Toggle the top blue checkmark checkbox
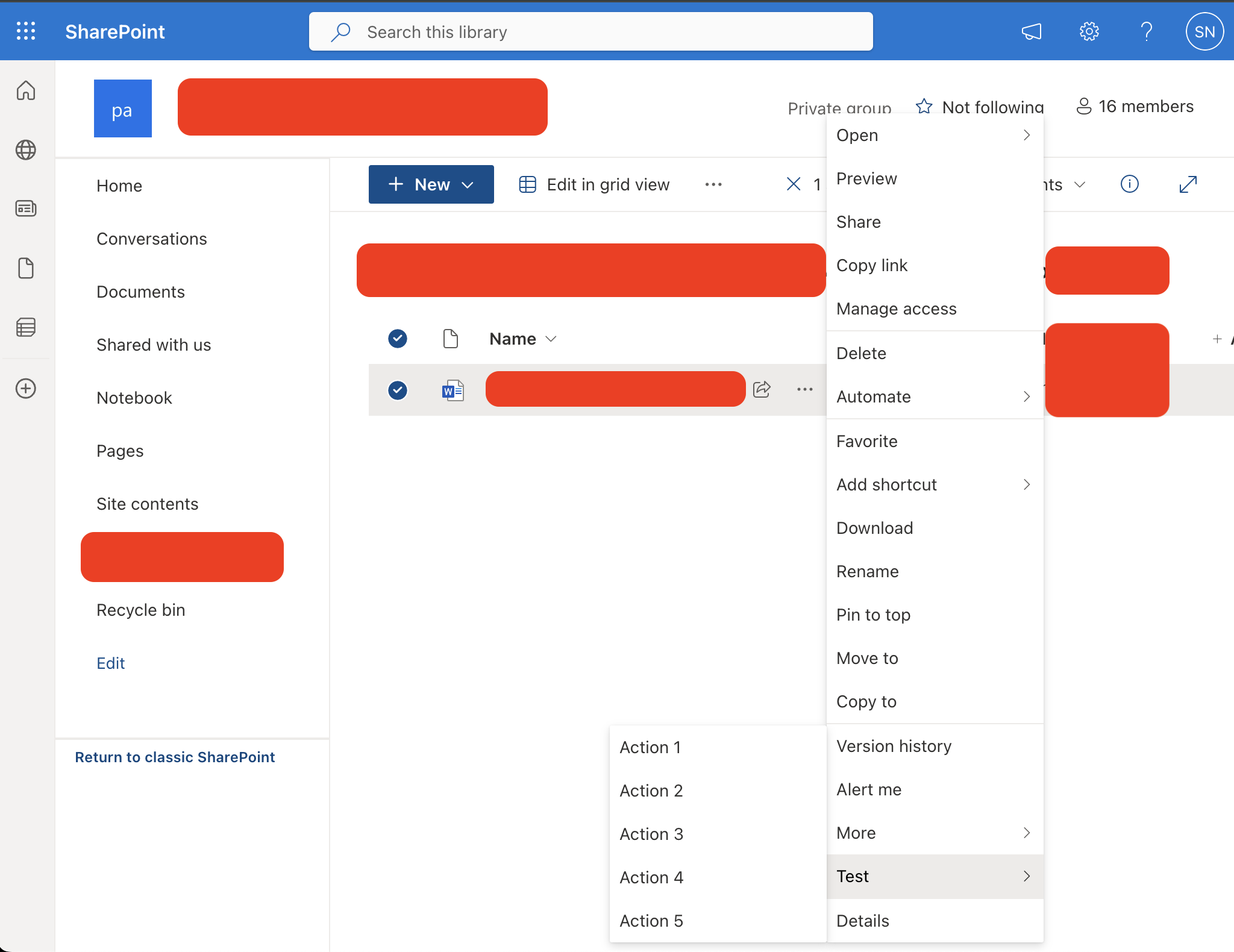This screenshot has height=952, width=1234. click(x=397, y=338)
